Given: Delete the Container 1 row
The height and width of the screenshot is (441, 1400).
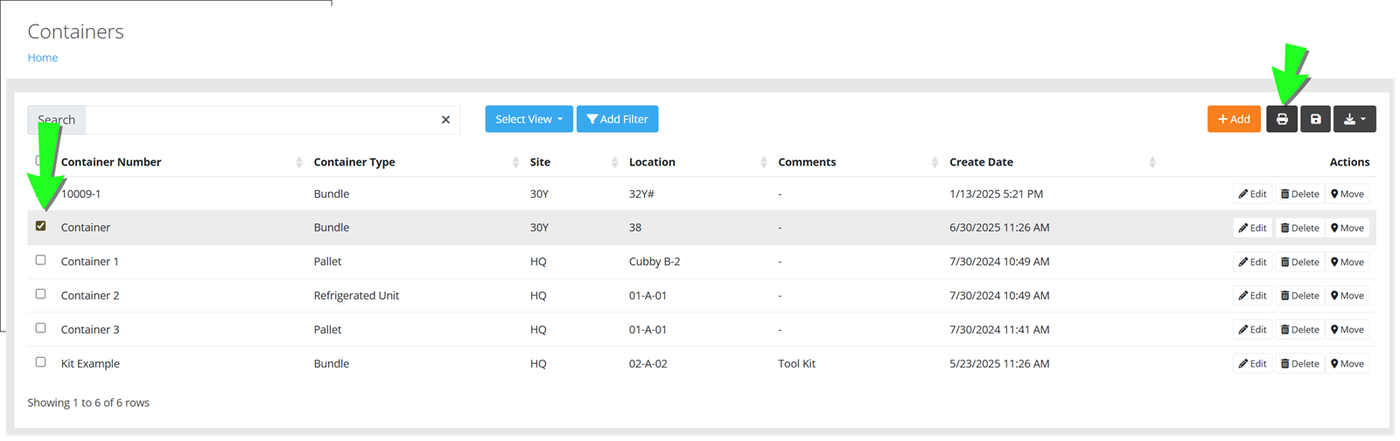Looking at the screenshot, I should tap(1300, 262).
